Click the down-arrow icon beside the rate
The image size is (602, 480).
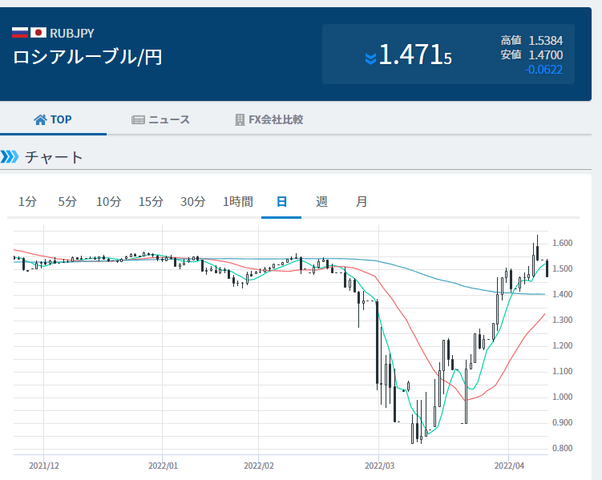click(x=371, y=58)
